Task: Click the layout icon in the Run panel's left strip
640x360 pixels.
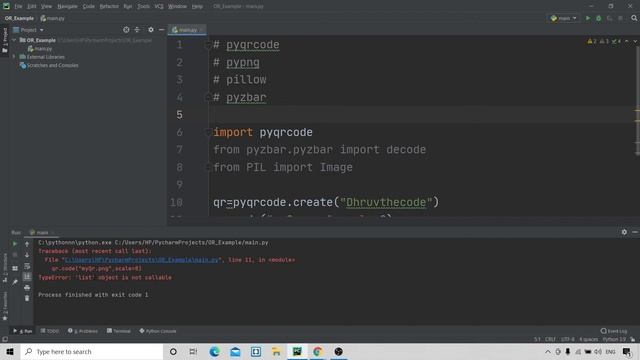Action: 15,268
